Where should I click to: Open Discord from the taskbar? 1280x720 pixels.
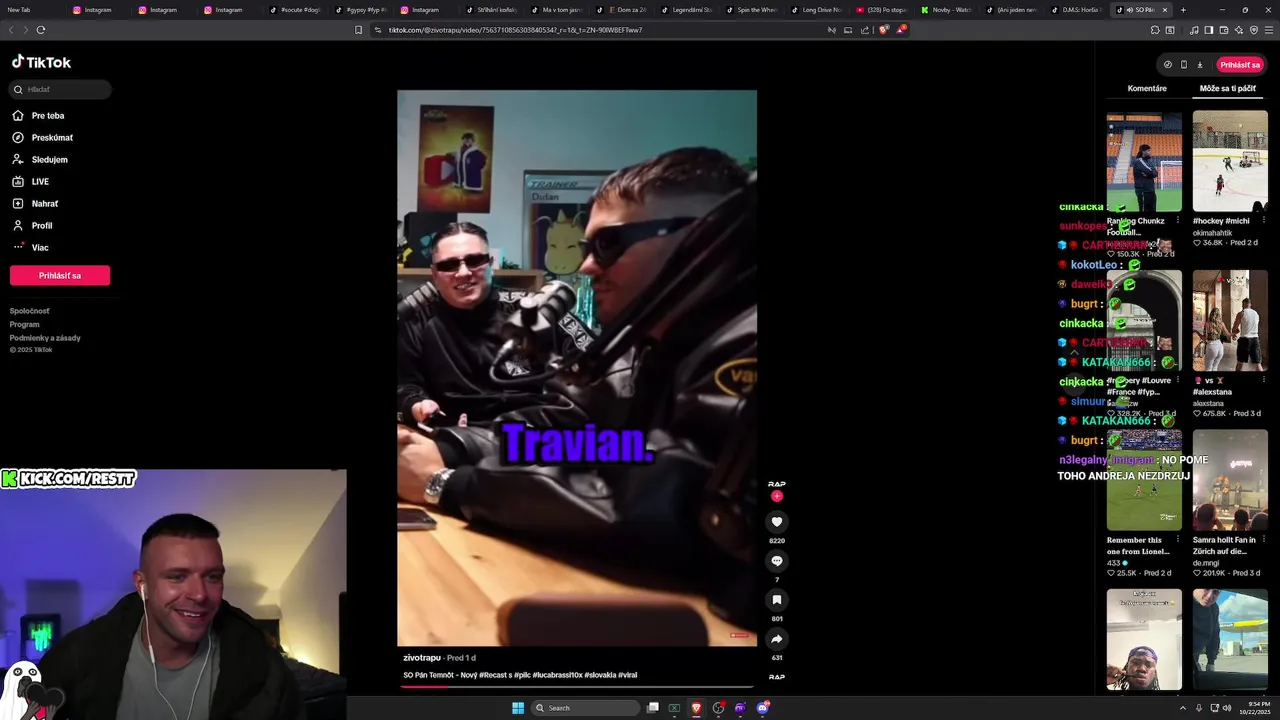pos(762,708)
